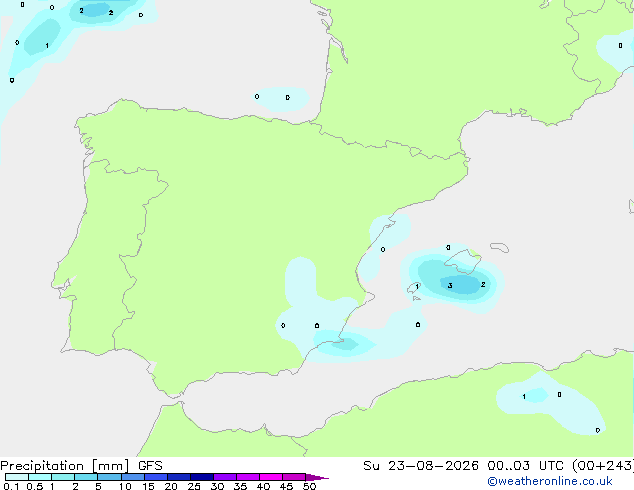634x490 pixels.
Task: Click the '10' legend scale label
Action: (125, 486)
